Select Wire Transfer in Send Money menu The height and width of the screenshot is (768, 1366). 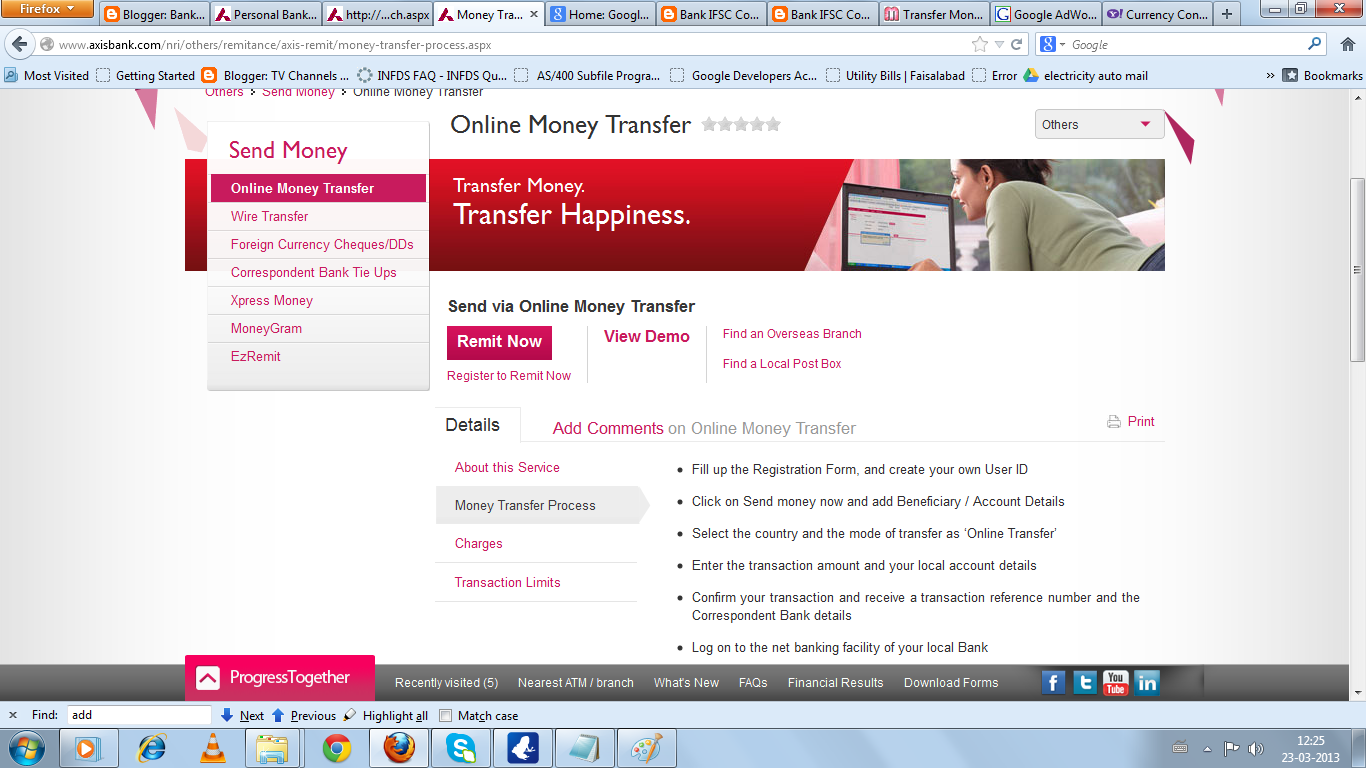pos(269,216)
